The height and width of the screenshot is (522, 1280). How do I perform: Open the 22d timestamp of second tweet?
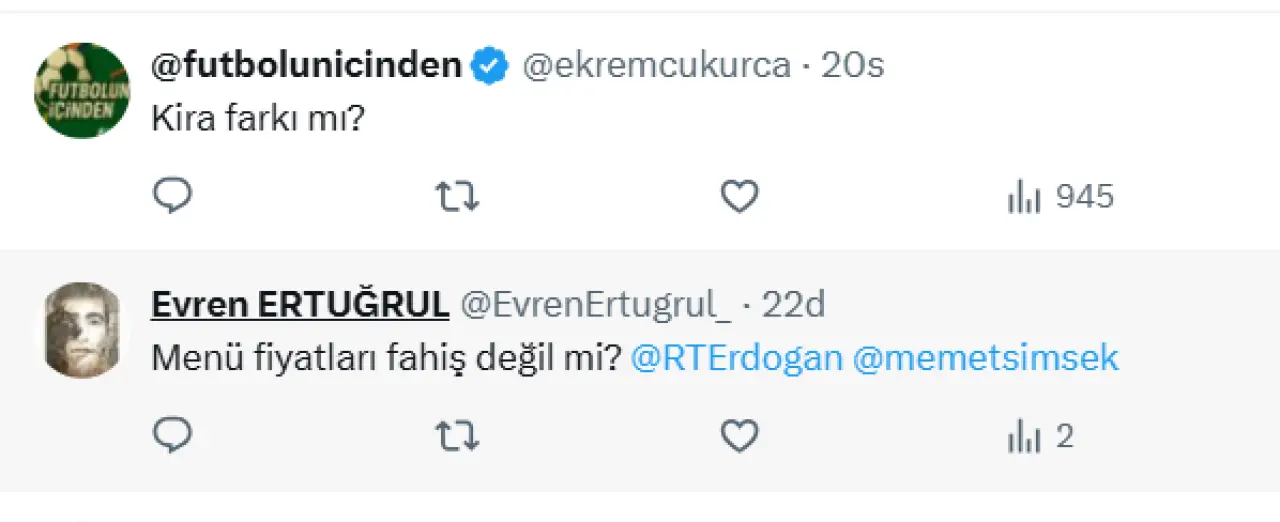coord(794,305)
